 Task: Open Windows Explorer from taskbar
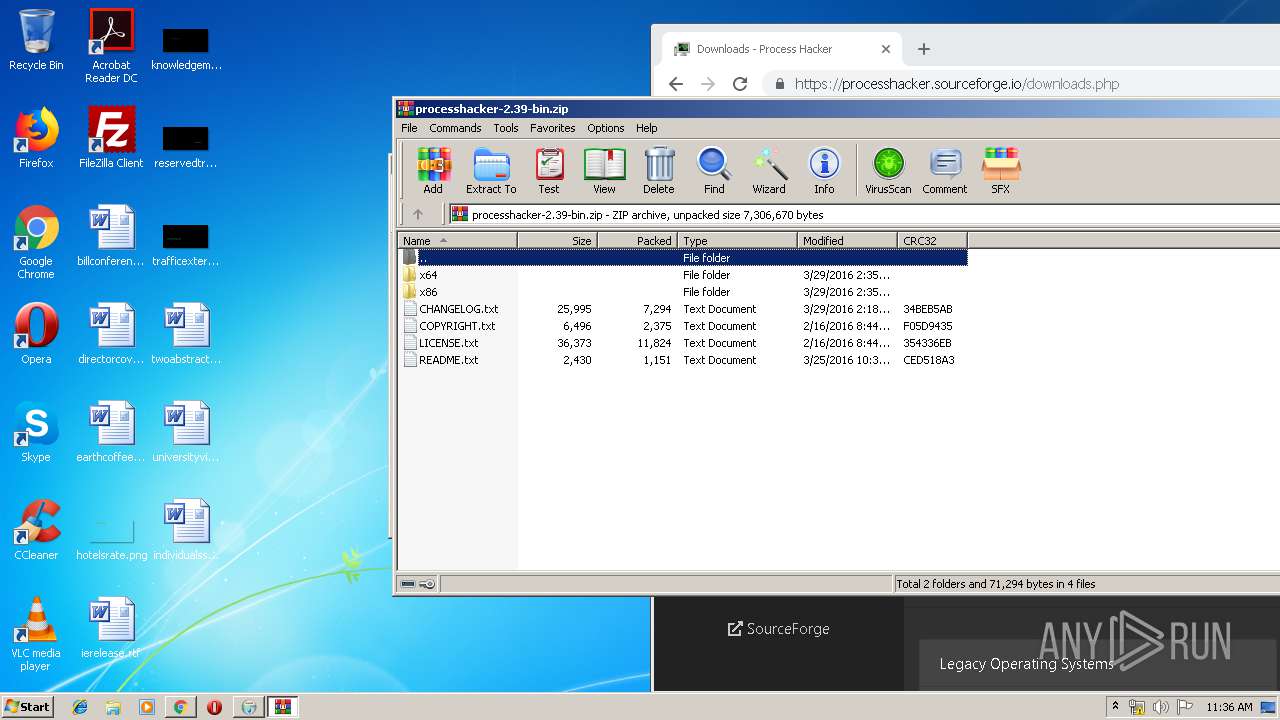pos(113,707)
